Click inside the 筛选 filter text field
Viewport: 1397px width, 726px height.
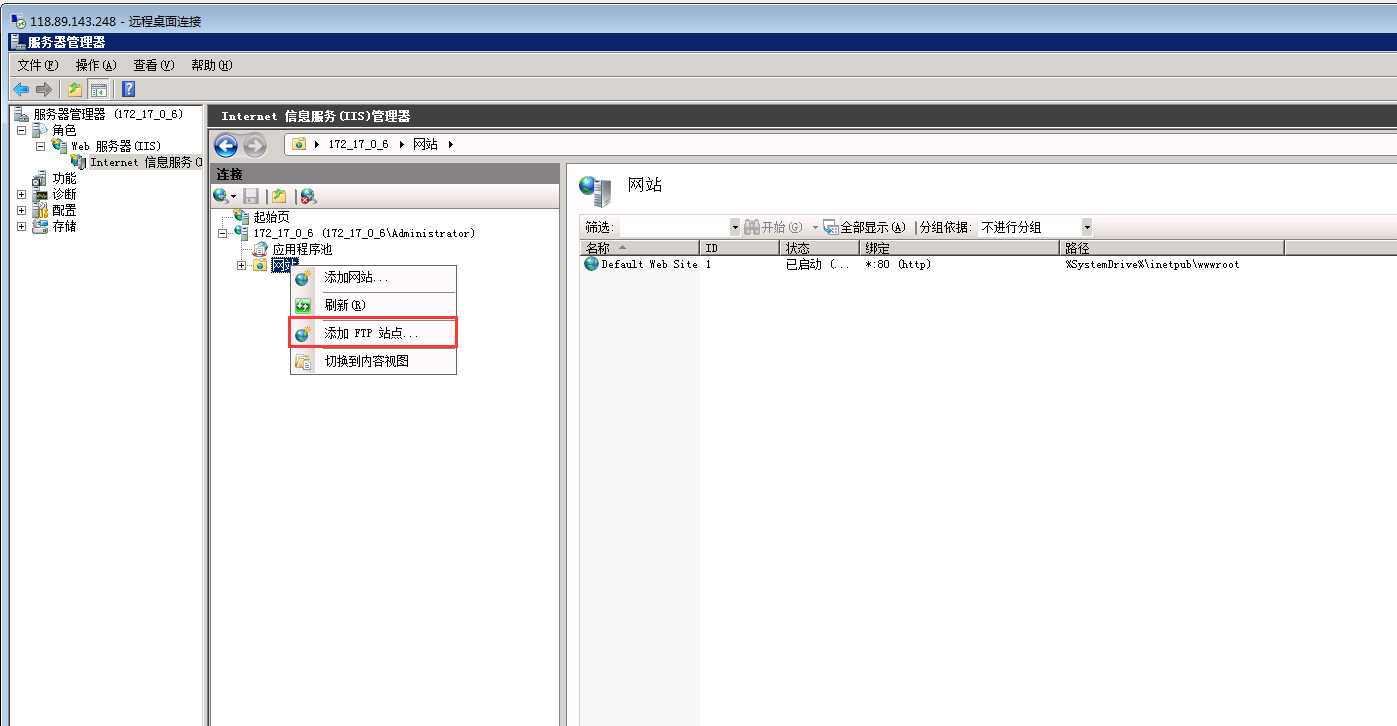pyautogui.click(x=675, y=227)
